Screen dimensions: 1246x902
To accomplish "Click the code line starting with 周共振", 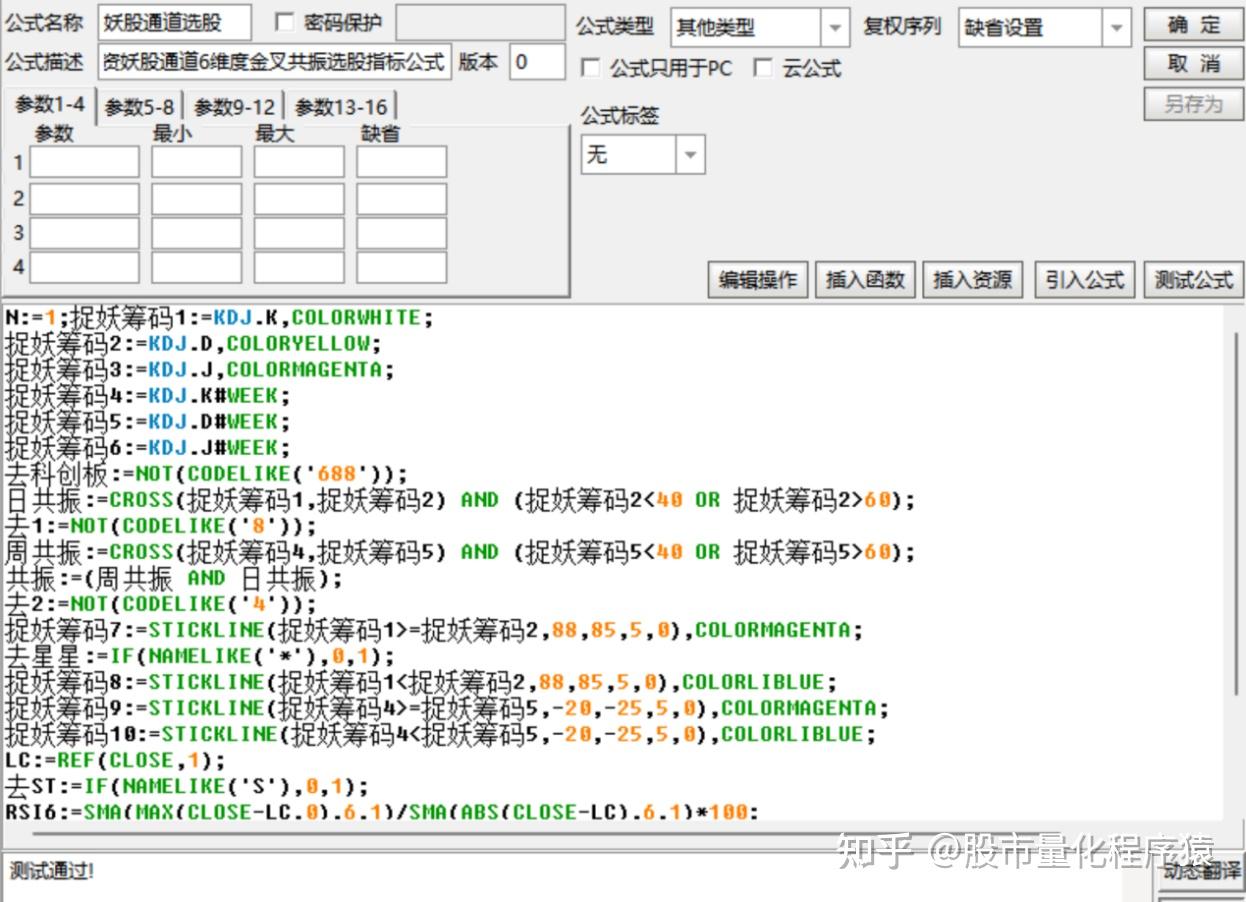I will [x=460, y=551].
